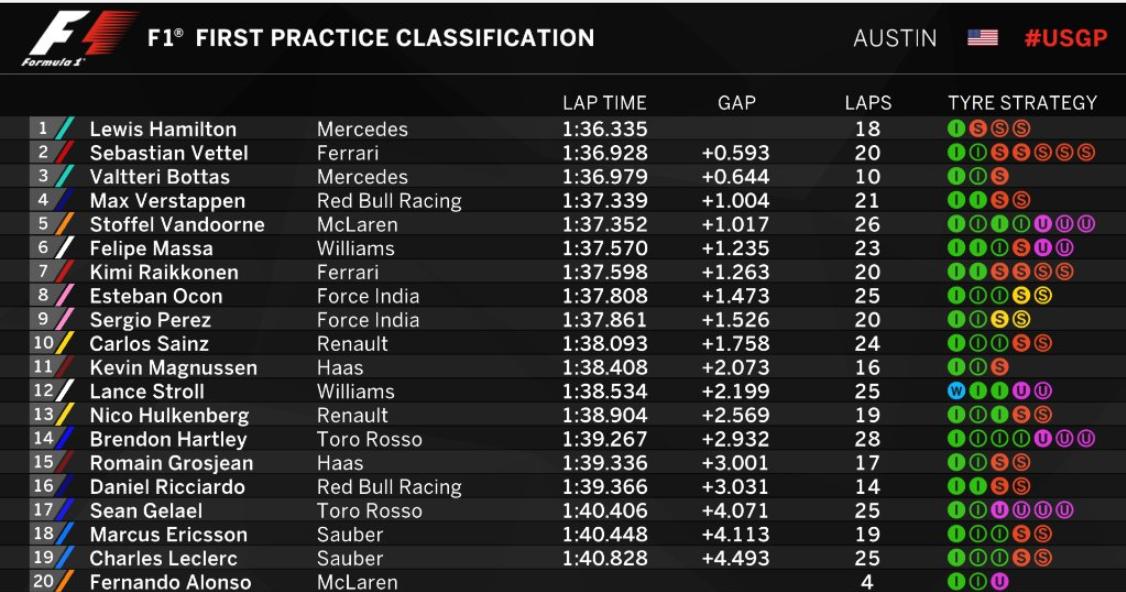1126x592 pixels.
Task: Open the #USGP hashtag link
Action: click(1066, 38)
